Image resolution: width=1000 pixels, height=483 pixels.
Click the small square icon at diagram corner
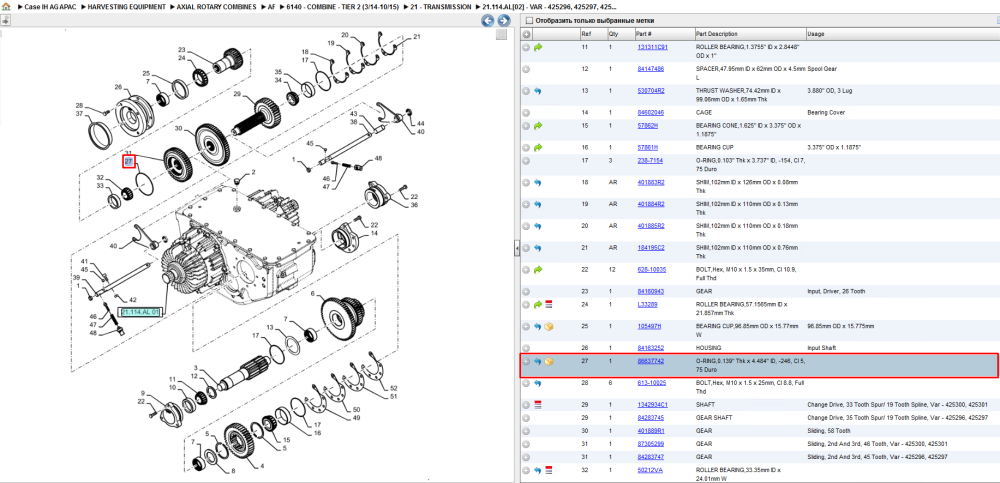[x=501, y=34]
